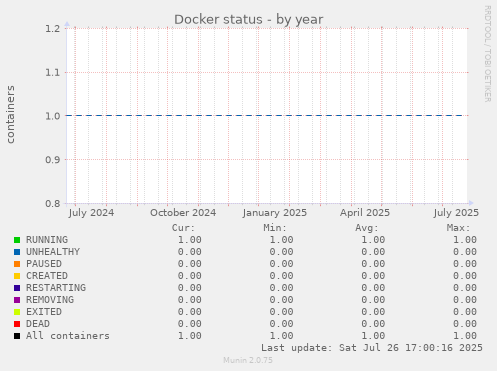Viewport: 497px width, 371px height.
Task: Click the 1.1 y-axis label
Action: coord(53,72)
